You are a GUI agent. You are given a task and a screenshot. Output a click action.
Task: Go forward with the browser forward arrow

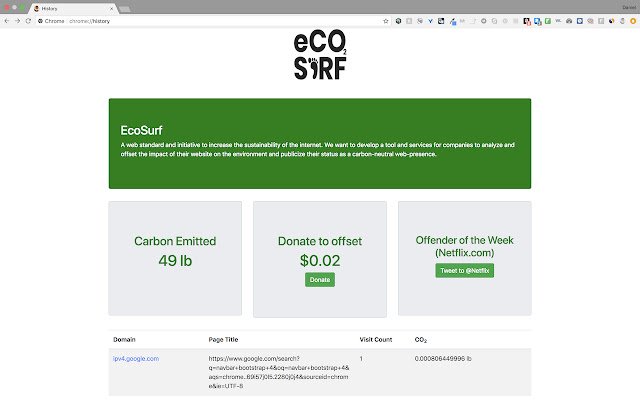(x=18, y=21)
